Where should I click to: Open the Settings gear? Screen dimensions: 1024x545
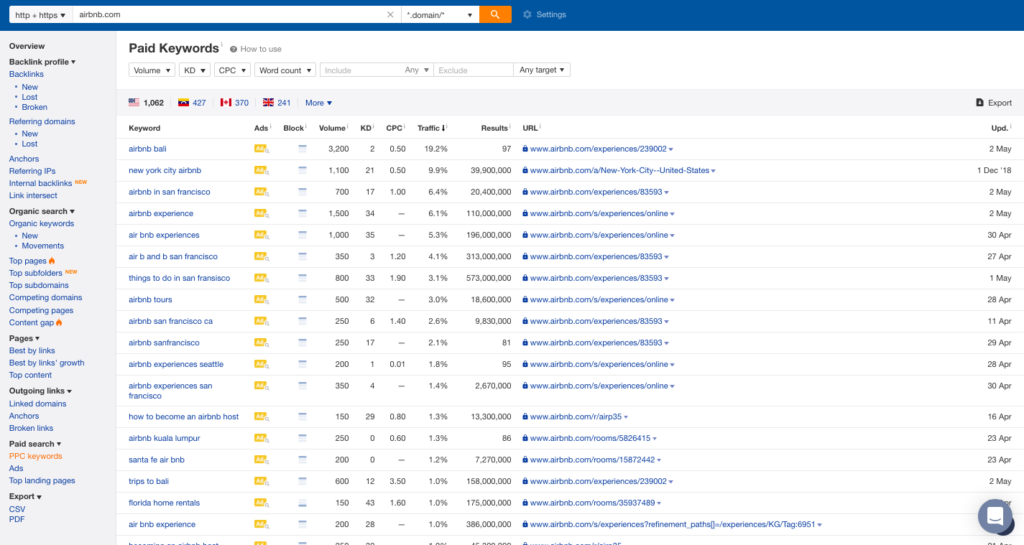(x=527, y=14)
